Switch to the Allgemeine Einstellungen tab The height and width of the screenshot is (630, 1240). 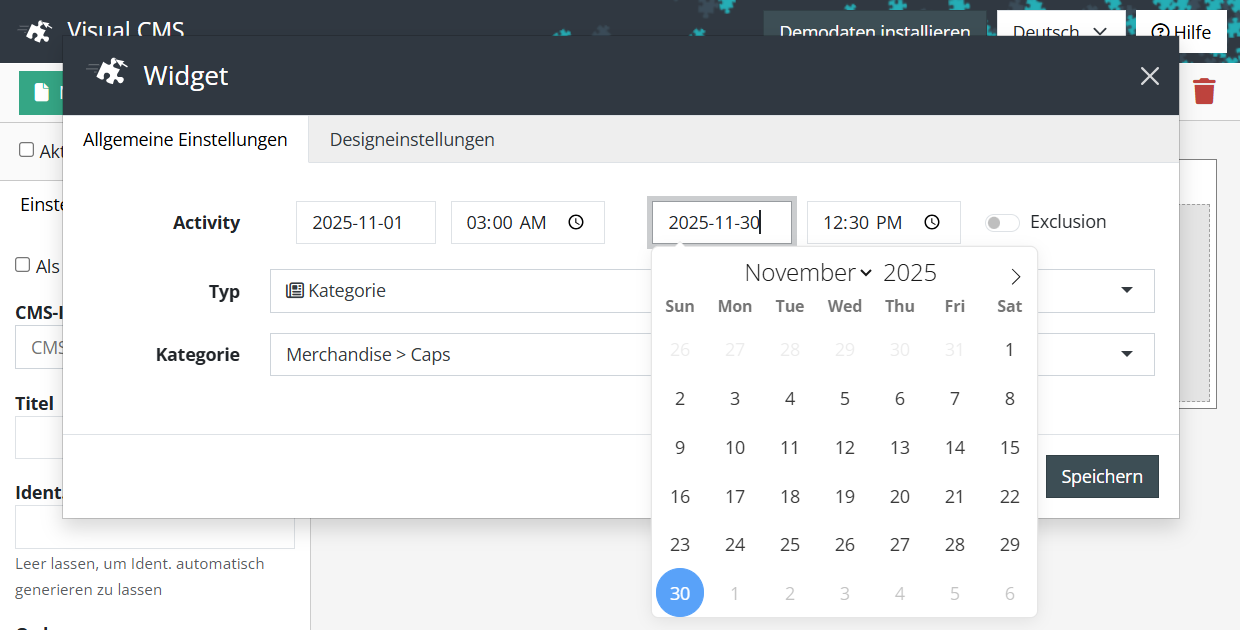coord(185,139)
